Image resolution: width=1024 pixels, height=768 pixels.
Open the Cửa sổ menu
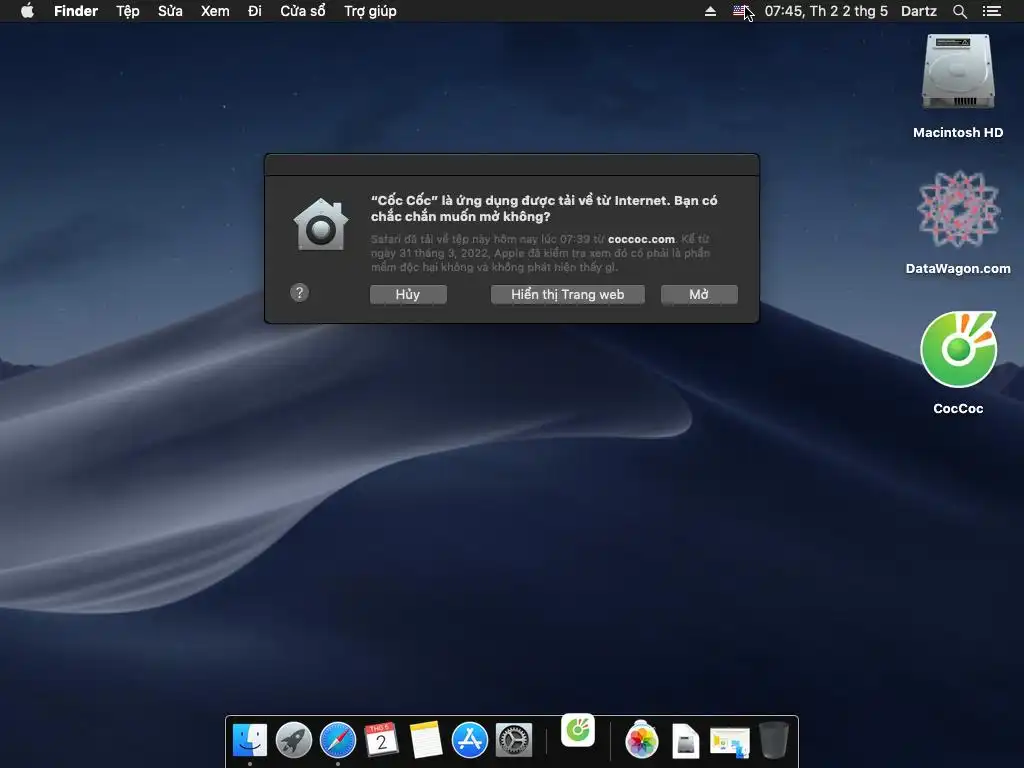pyautogui.click(x=302, y=11)
